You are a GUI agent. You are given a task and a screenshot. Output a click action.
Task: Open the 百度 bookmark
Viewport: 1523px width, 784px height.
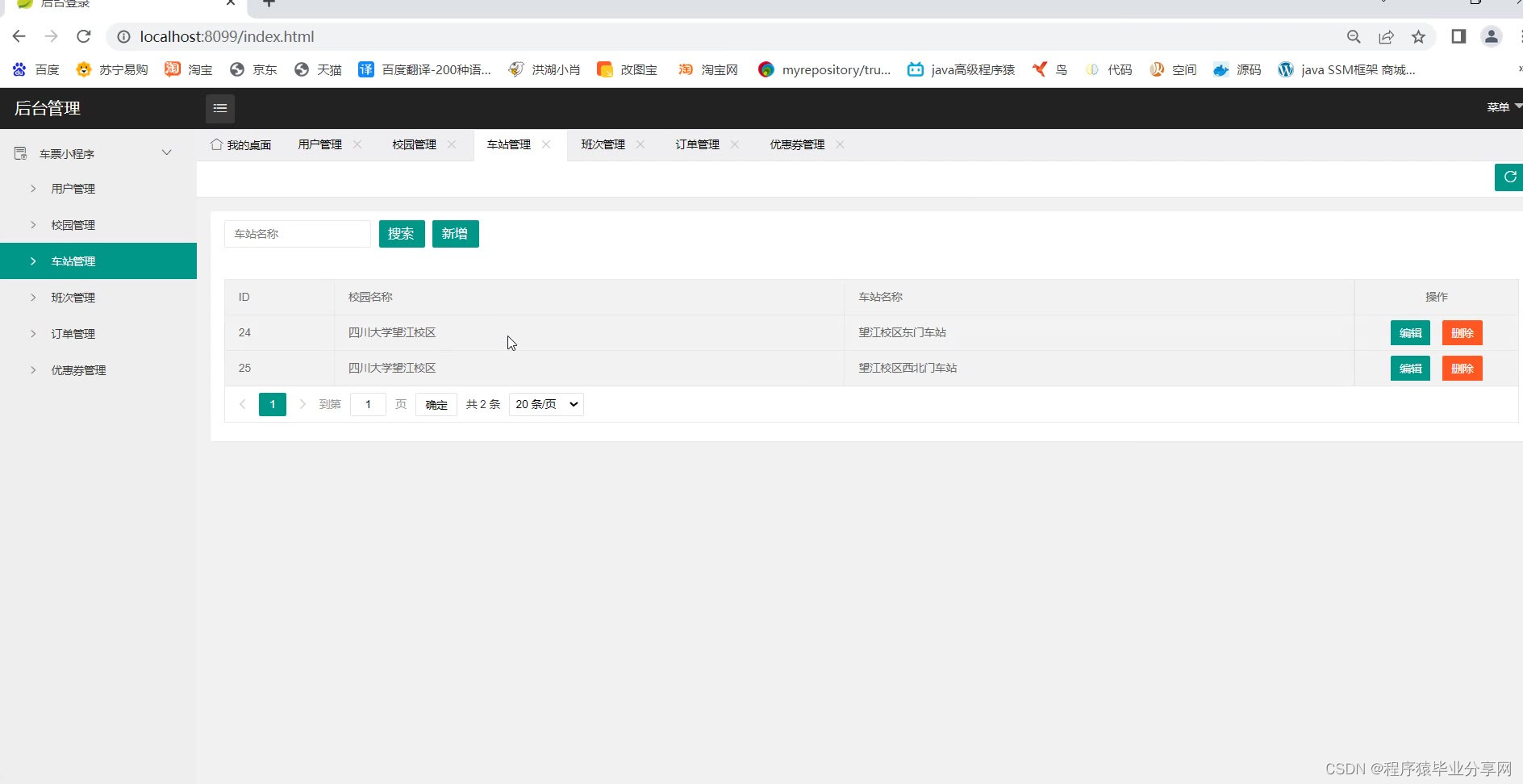tap(36, 69)
